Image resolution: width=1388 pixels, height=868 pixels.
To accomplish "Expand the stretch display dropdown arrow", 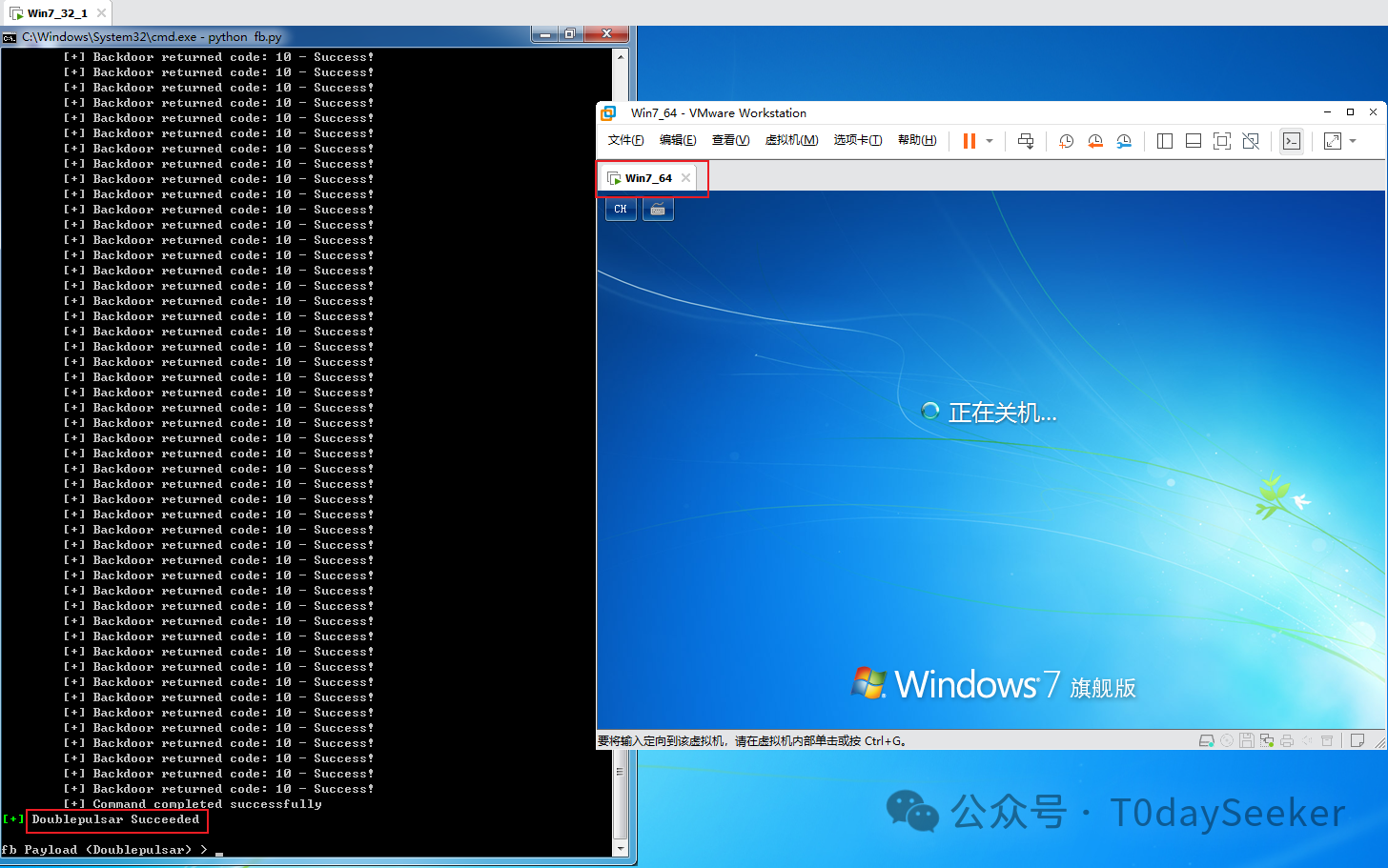I will click(x=1353, y=141).
